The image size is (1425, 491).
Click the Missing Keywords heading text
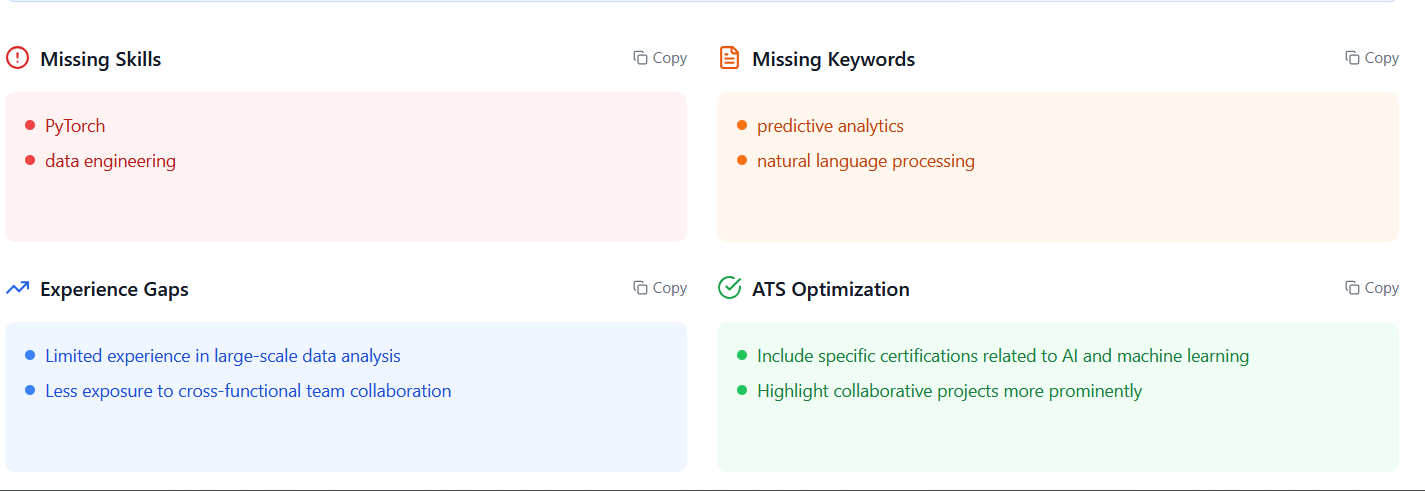pos(833,59)
